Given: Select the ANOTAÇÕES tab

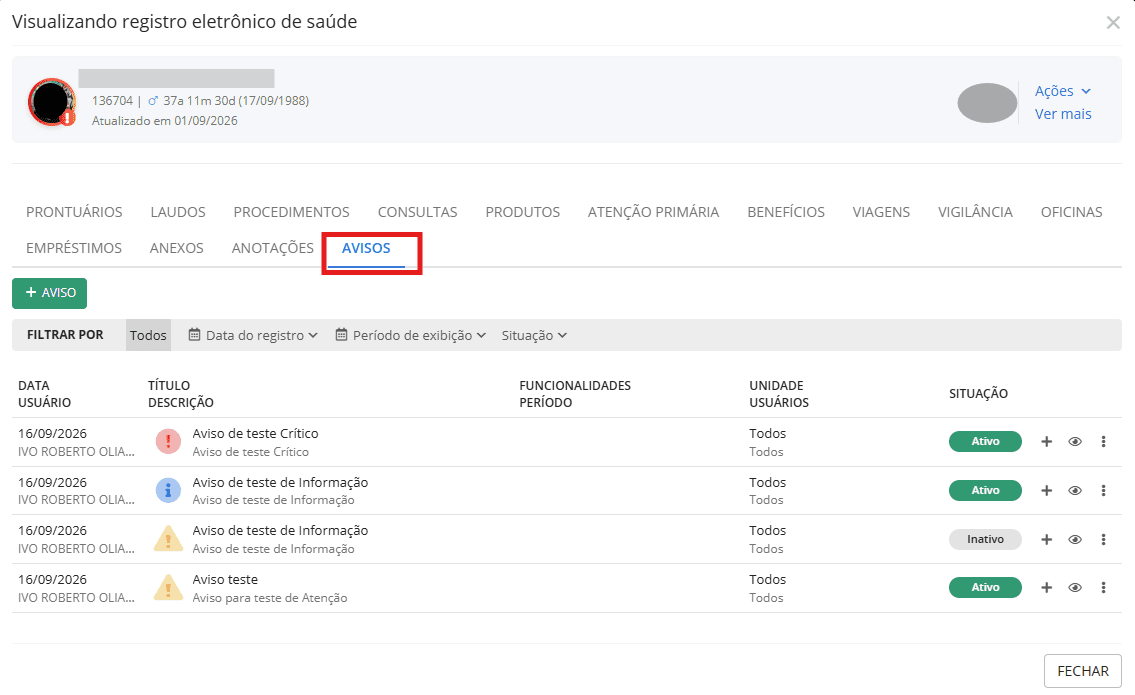Looking at the screenshot, I should click(272, 248).
